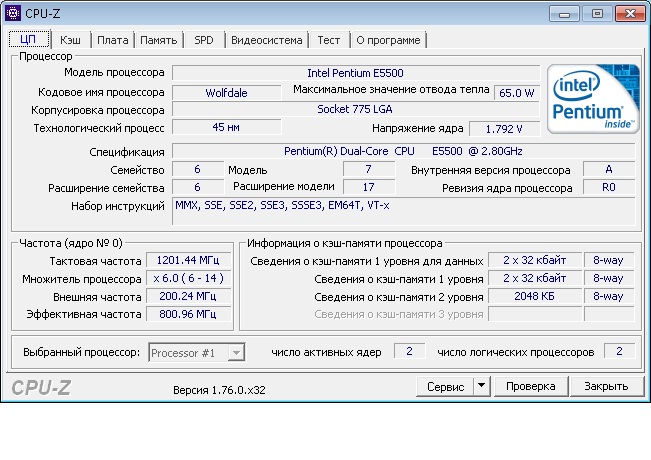This screenshot has width=651, height=460.
Task: Click the instruction set list MMX, SSE...
Action: point(404,211)
